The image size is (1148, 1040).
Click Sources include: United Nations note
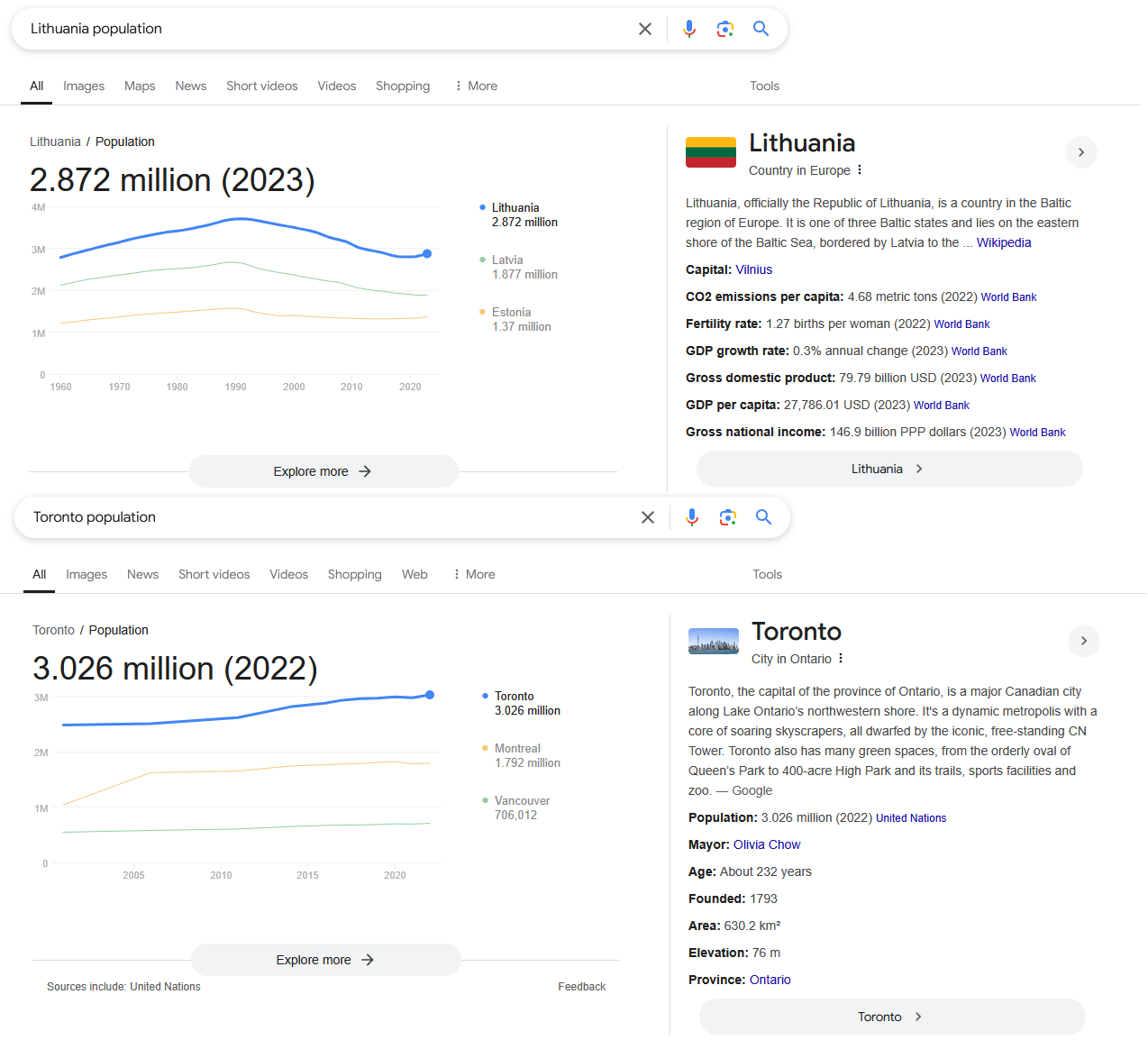(x=123, y=987)
